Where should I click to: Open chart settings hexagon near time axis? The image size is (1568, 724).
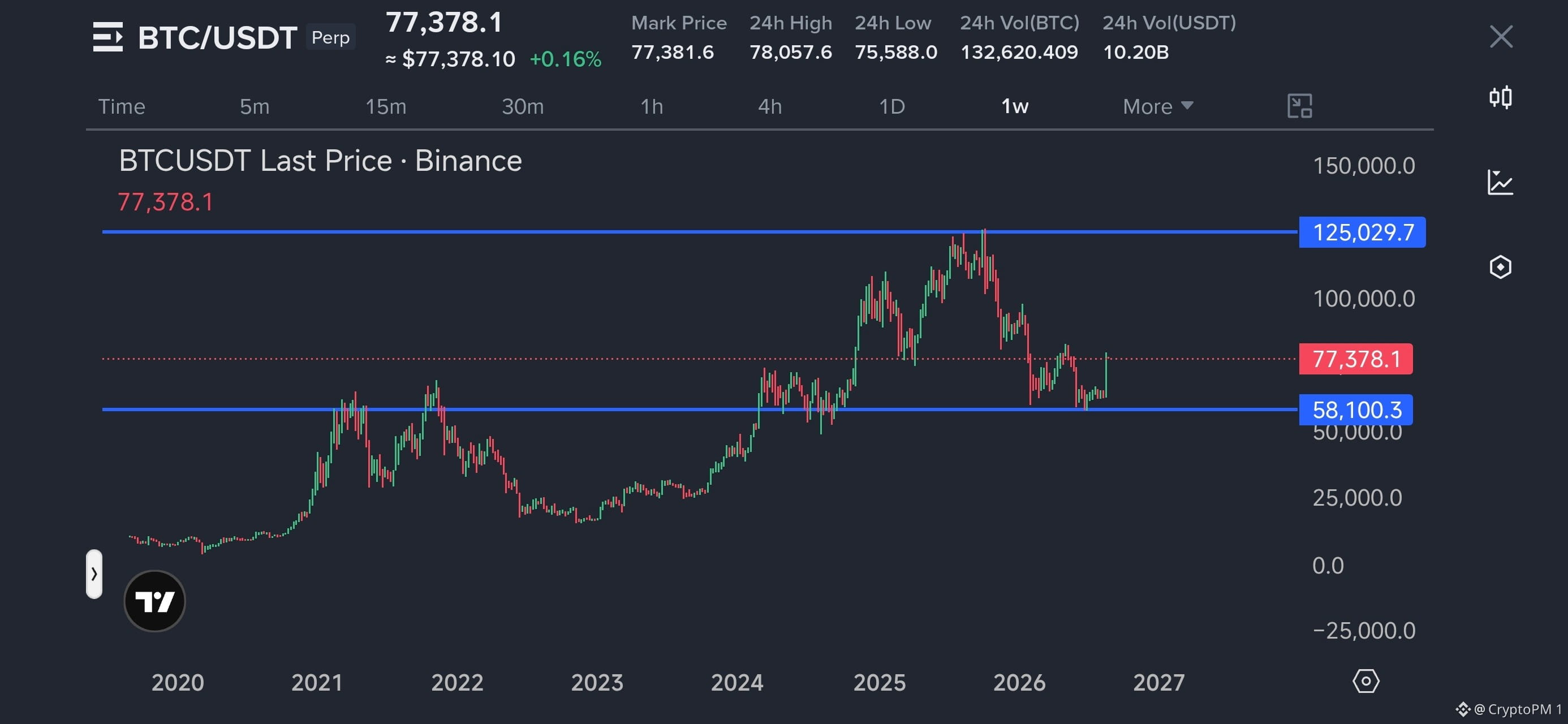[x=1366, y=681]
